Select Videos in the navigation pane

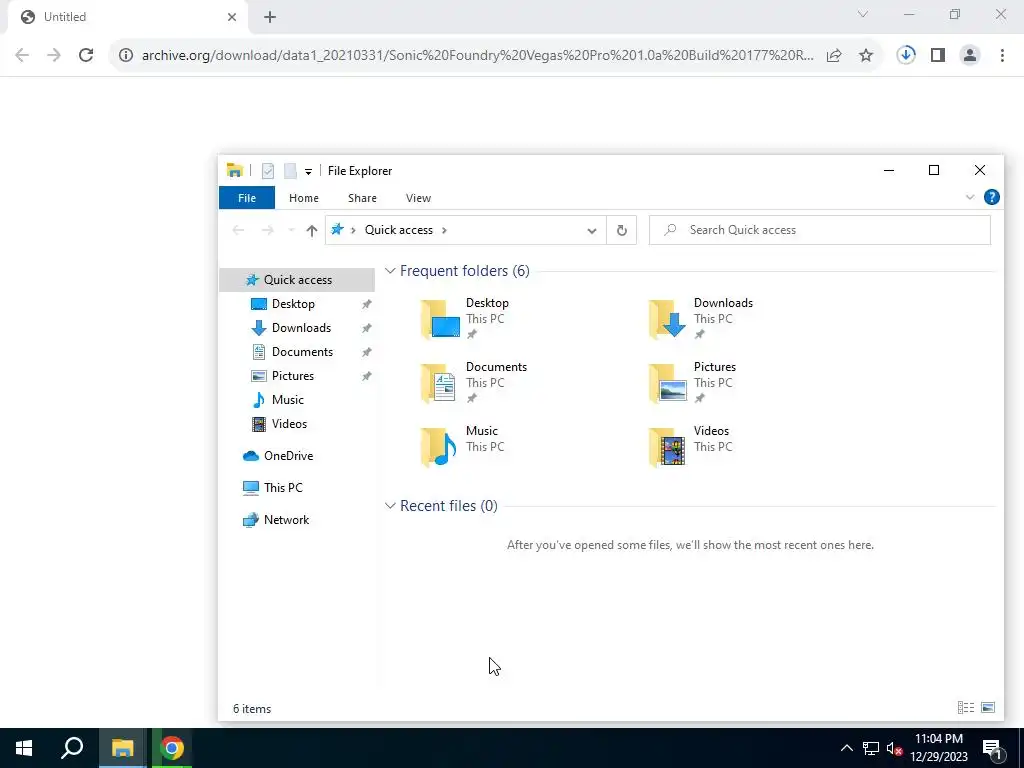pos(289,424)
